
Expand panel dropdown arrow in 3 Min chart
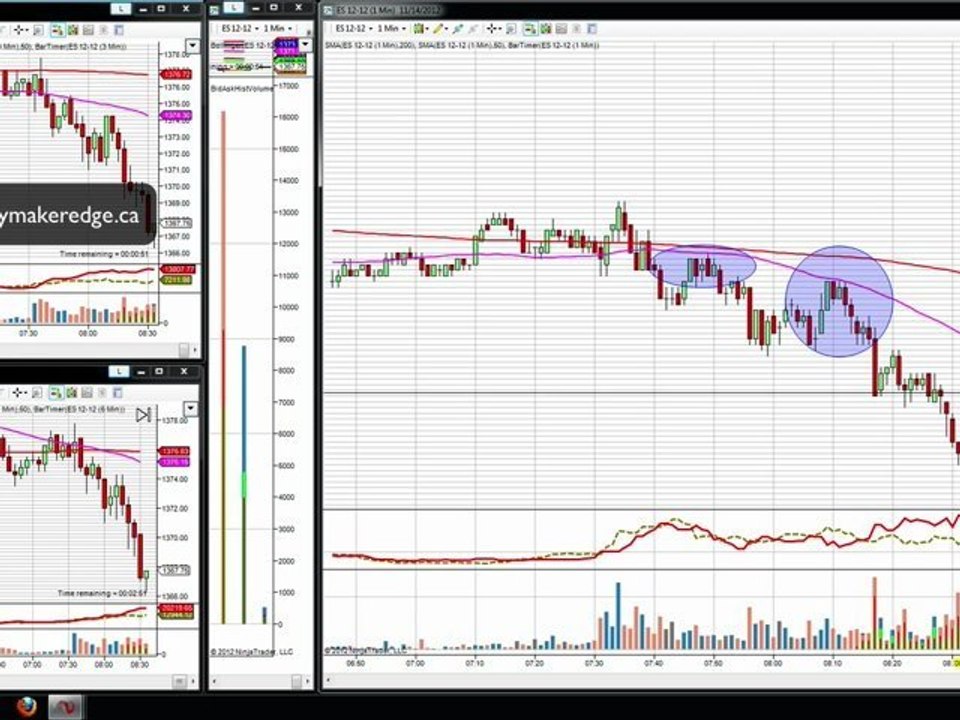pos(192,45)
